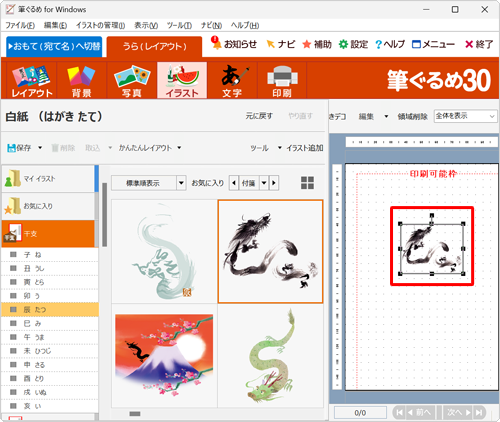The image size is (500, 422).
Task: Click 次へ next page button
Action: (x=458, y=413)
